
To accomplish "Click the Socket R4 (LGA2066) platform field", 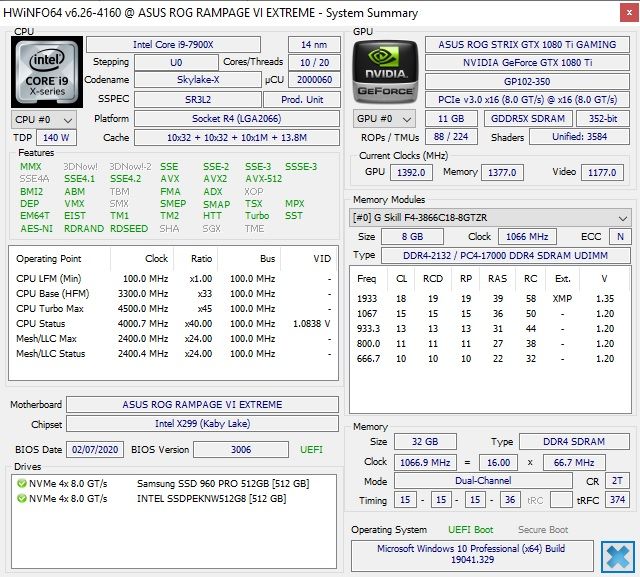I will click(x=237, y=119).
